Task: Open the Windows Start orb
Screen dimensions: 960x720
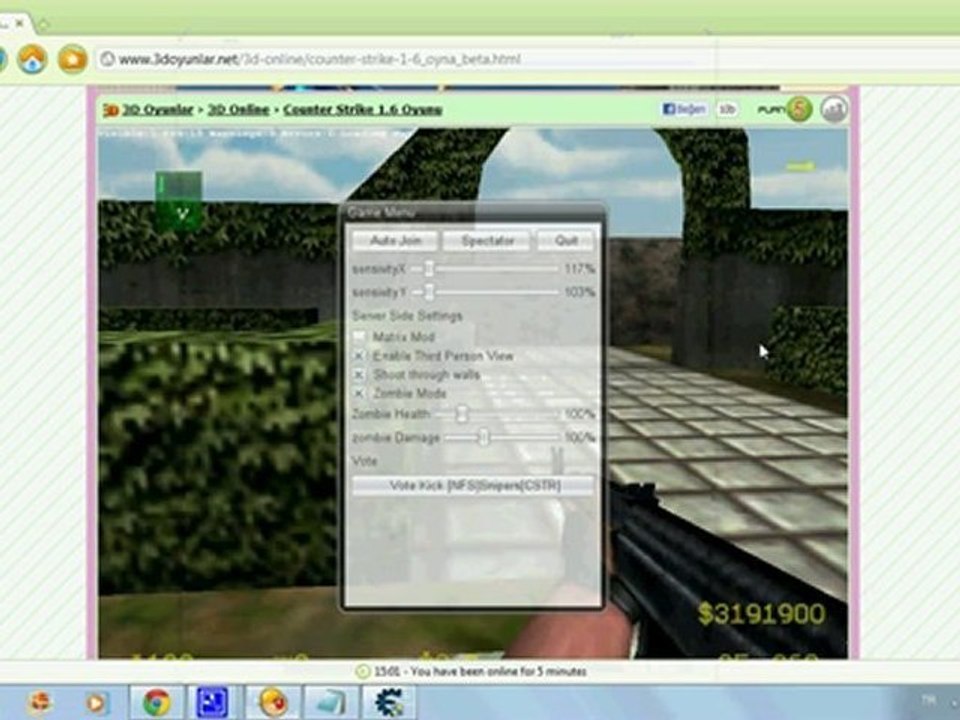Action: click(40, 702)
